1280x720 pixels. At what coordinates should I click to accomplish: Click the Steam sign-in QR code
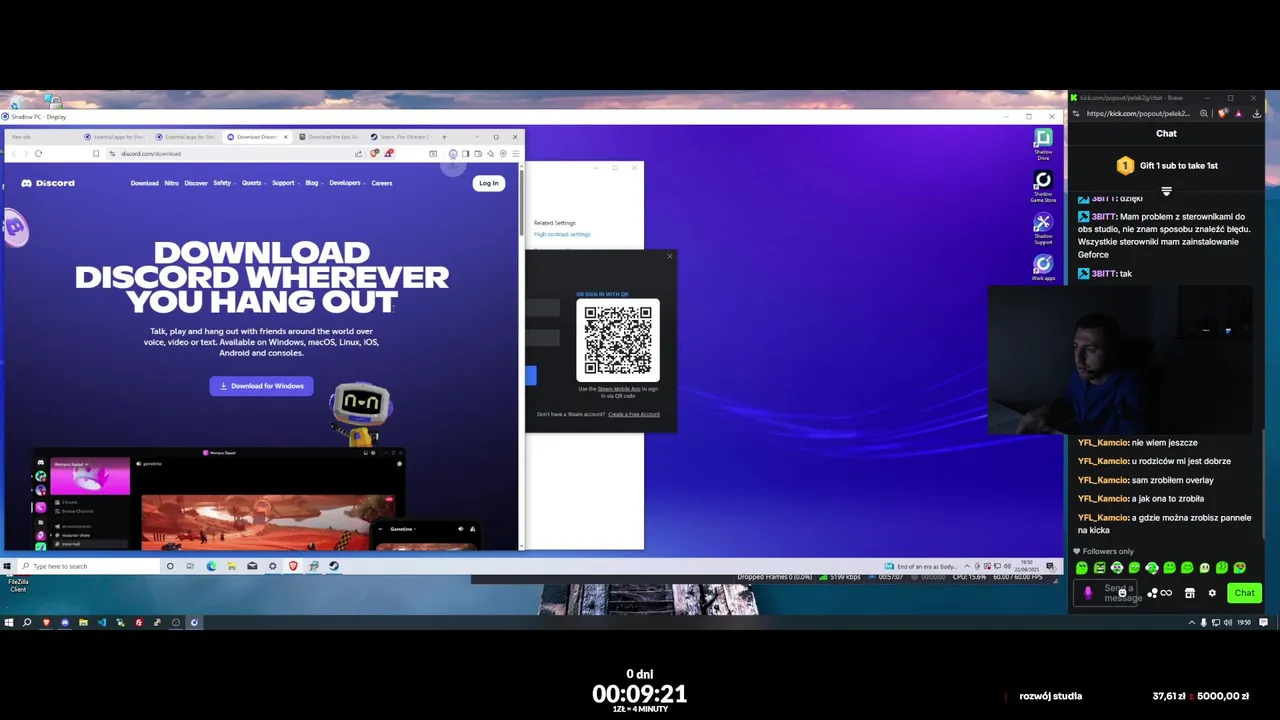click(x=618, y=340)
